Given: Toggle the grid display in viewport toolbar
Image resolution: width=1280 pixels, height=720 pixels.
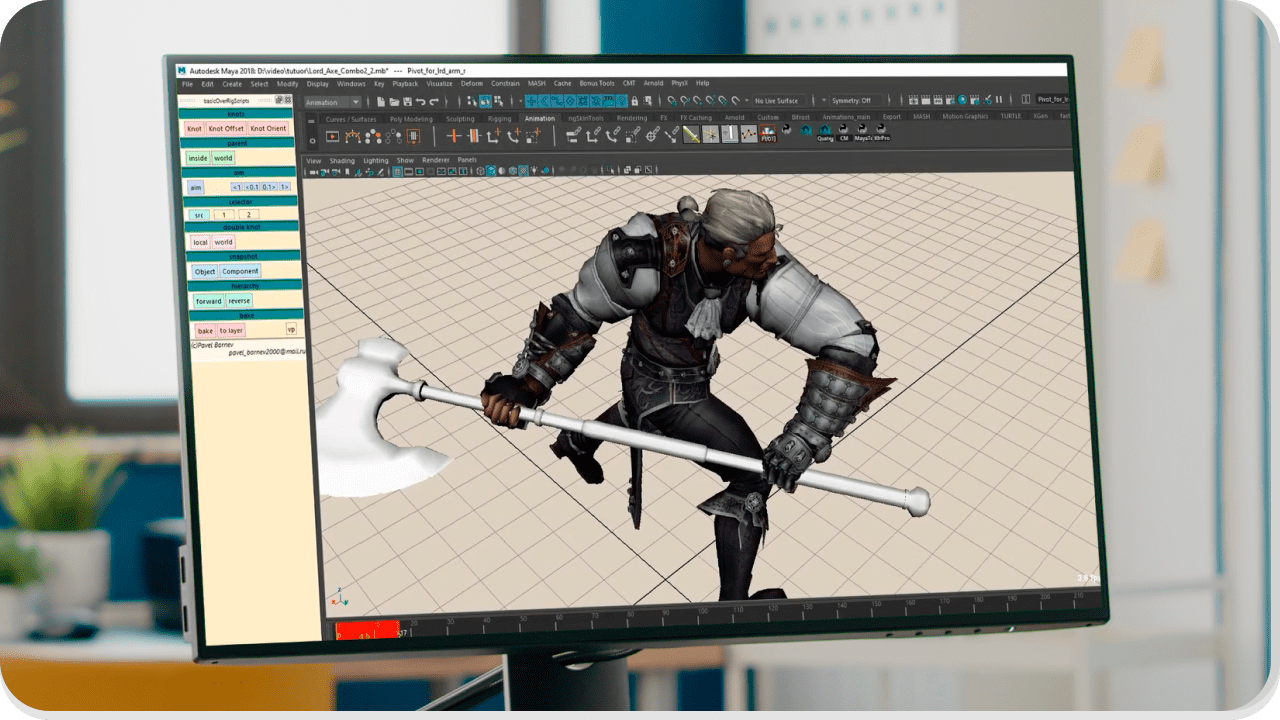Looking at the screenshot, I should coord(397,172).
